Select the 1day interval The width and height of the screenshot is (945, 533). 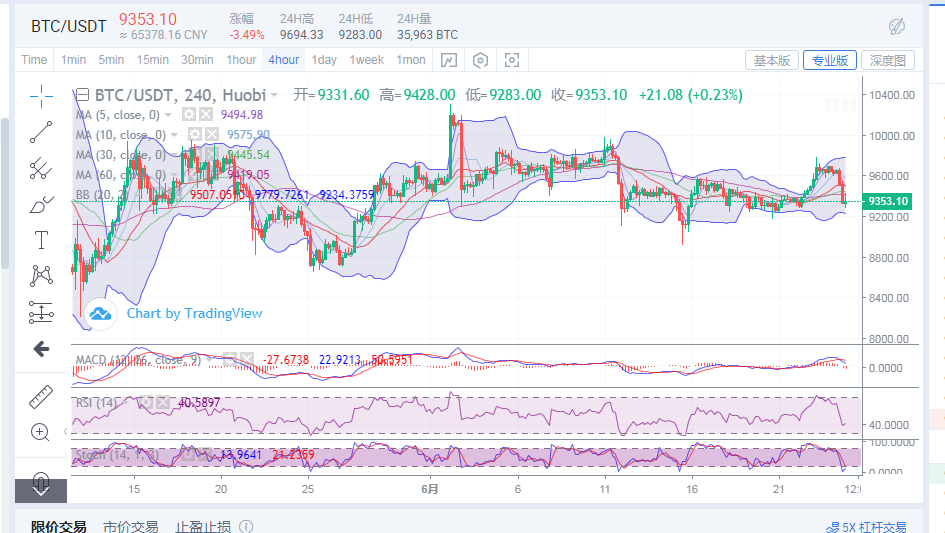324,60
